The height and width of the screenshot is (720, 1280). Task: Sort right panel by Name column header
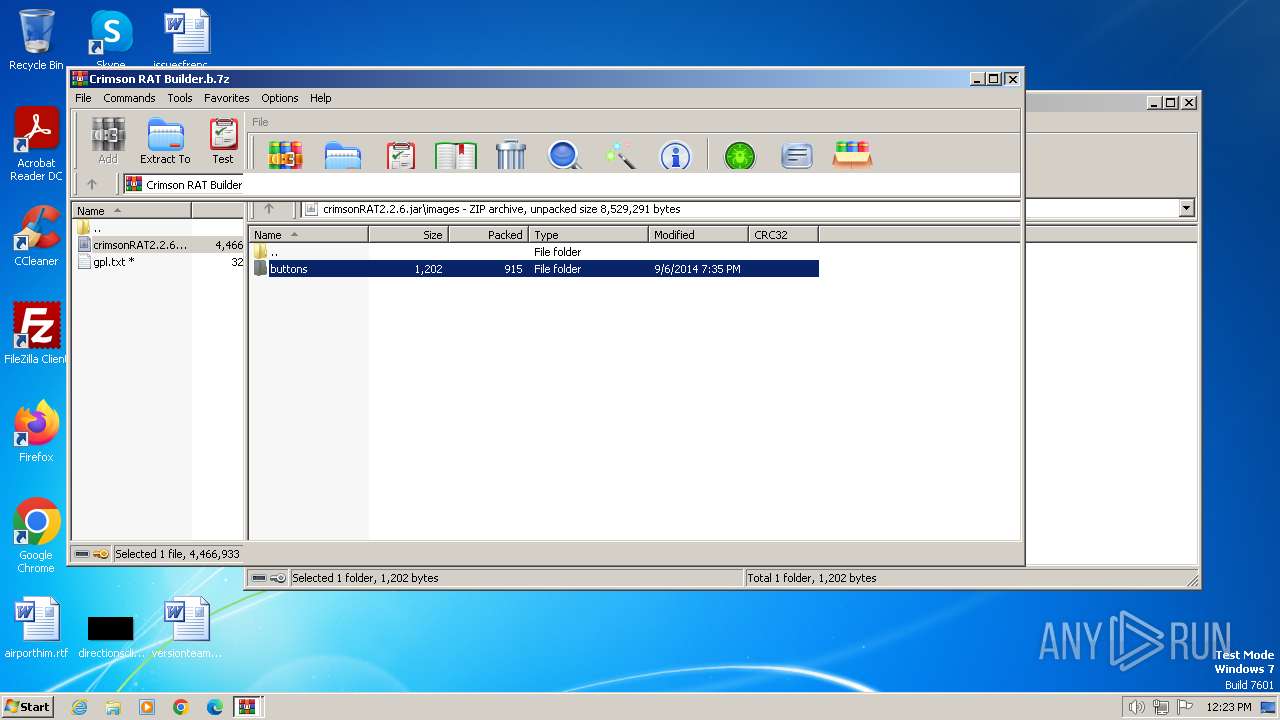coord(308,235)
